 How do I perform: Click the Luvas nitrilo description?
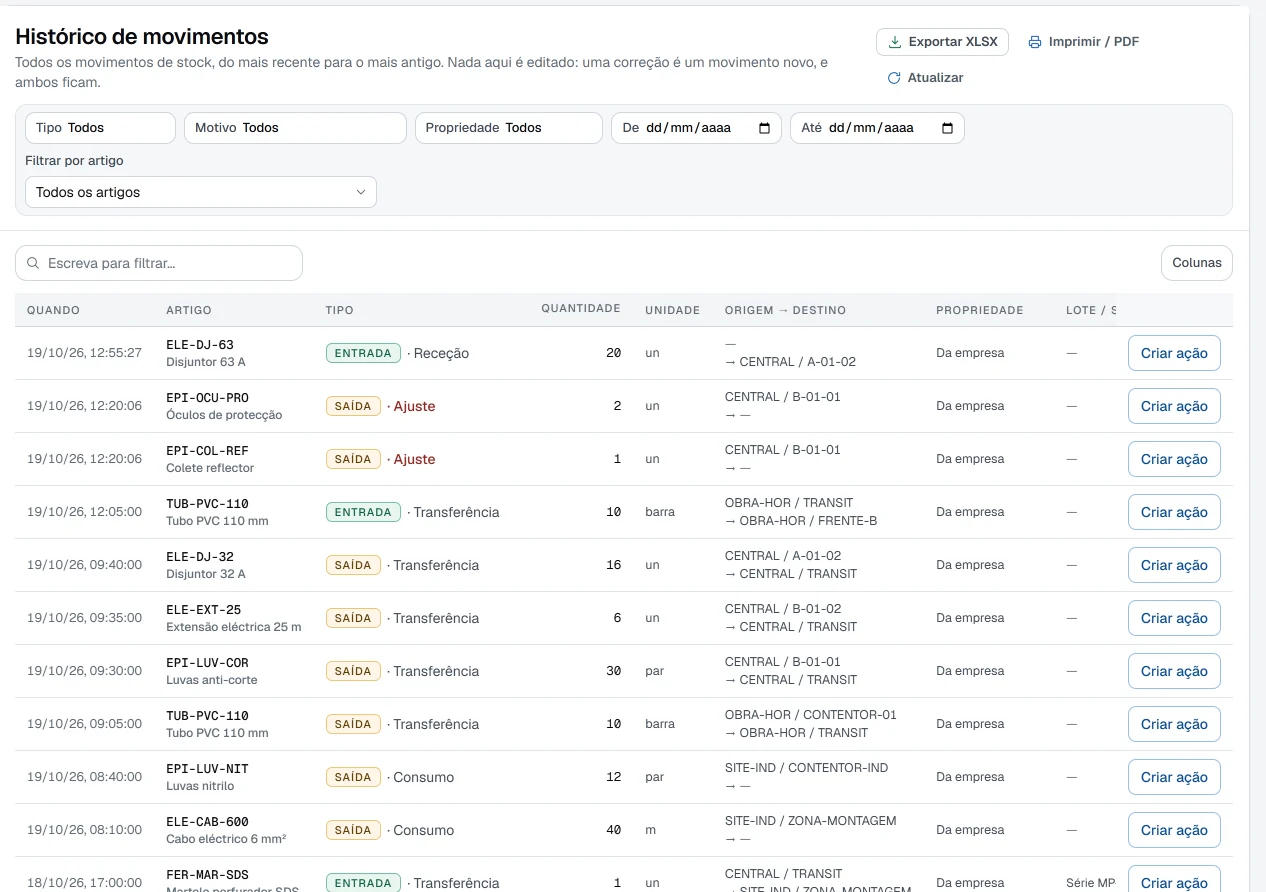click(200, 786)
